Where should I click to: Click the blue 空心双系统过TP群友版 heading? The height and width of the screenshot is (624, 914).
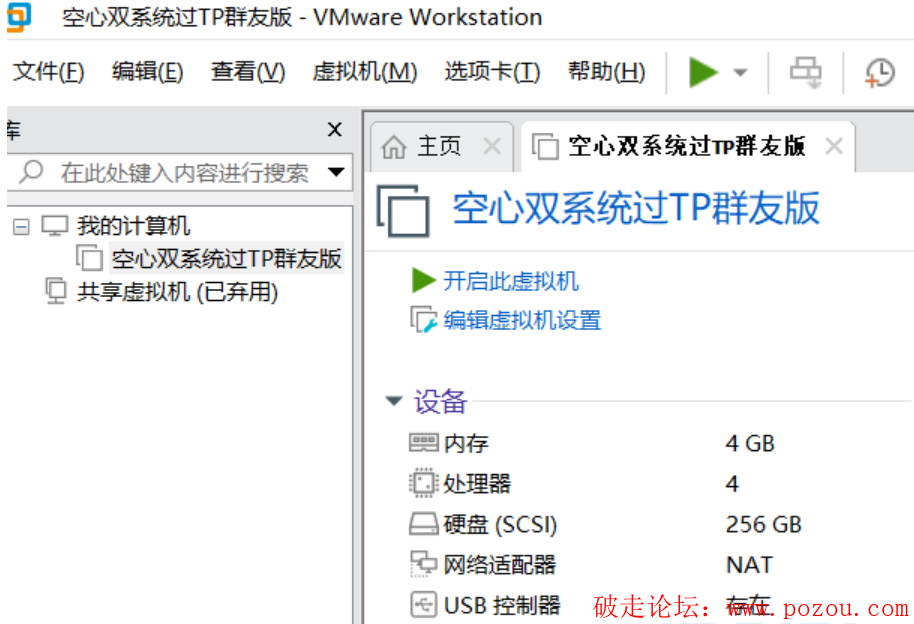click(637, 208)
